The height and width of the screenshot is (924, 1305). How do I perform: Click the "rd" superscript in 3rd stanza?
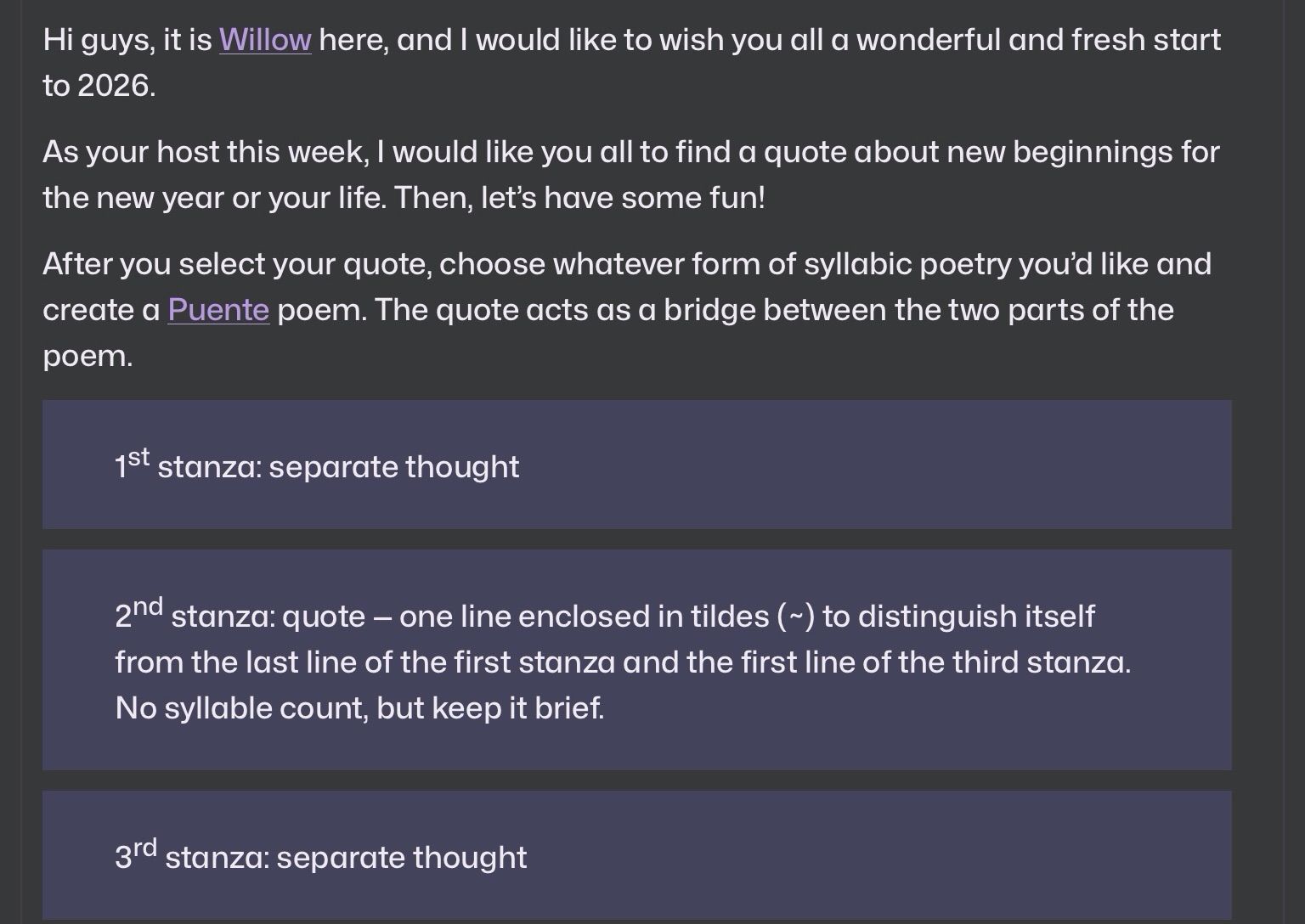(x=145, y=848)
